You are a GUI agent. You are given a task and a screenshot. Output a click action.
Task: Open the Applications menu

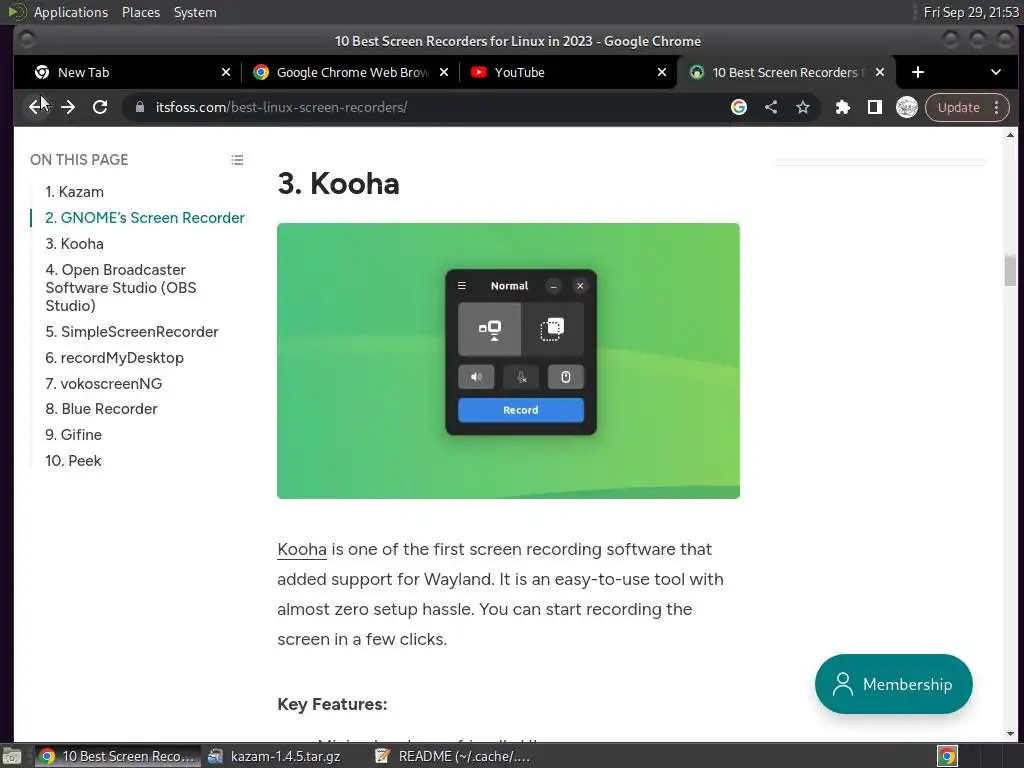click(x=71, y=12)
